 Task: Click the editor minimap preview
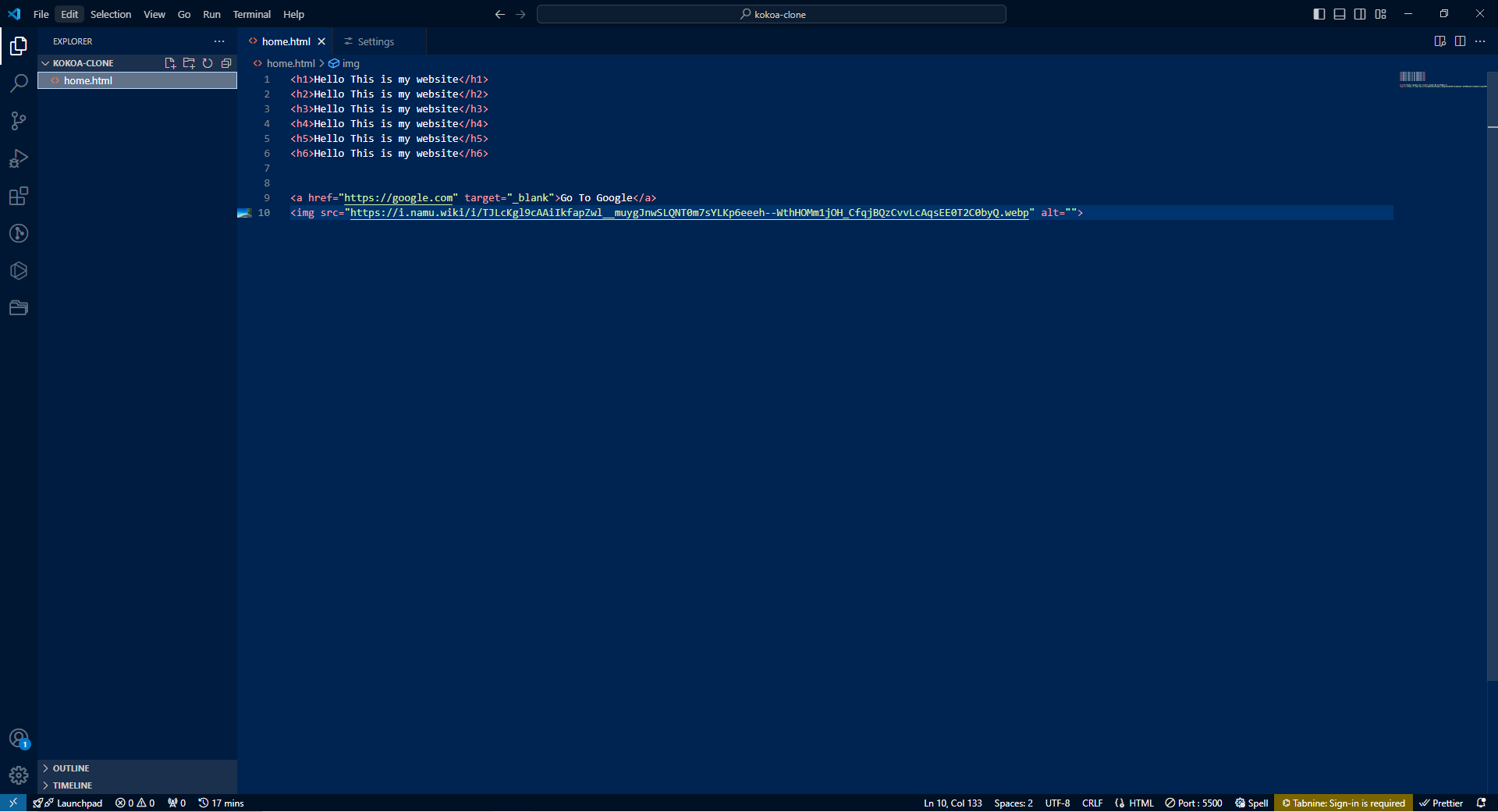(x=1442, y=79)
